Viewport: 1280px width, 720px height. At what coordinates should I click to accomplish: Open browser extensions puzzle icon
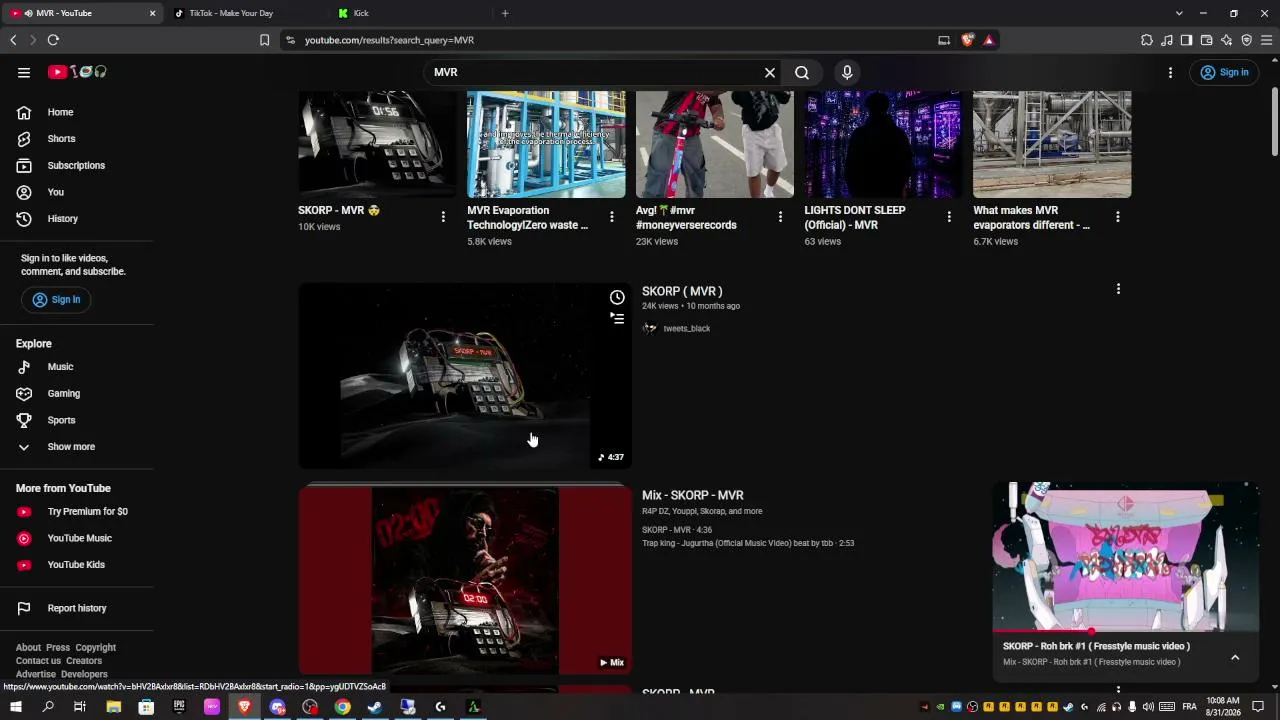point(1147,40)
